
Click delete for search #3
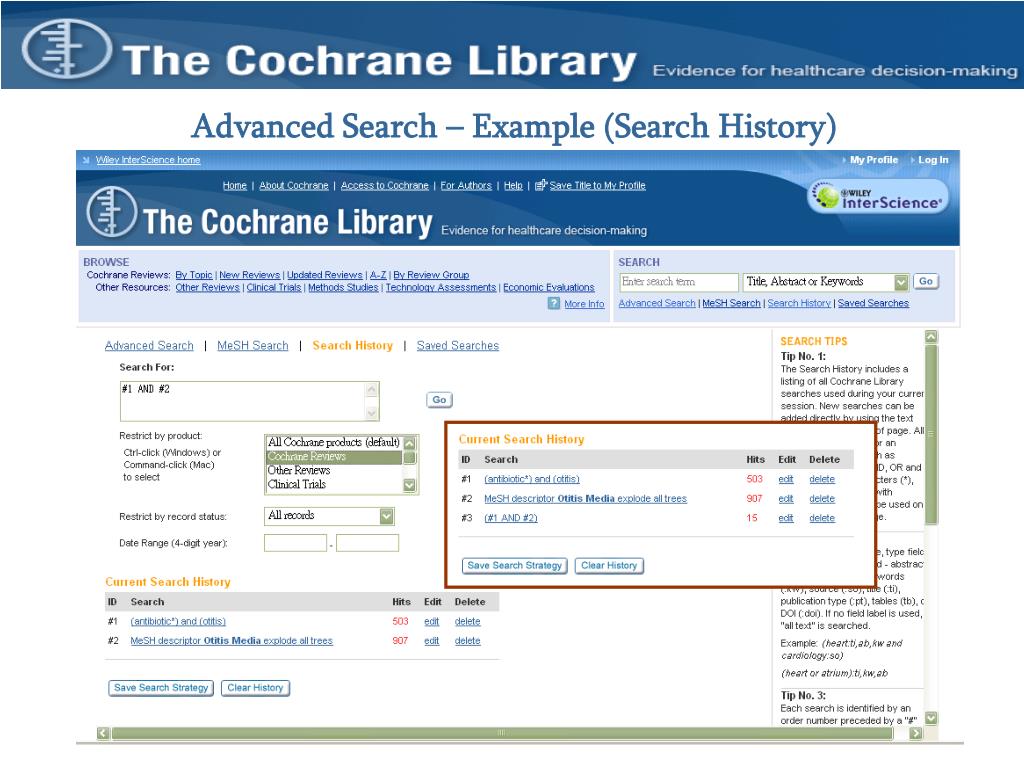click(x=822, y=518)
